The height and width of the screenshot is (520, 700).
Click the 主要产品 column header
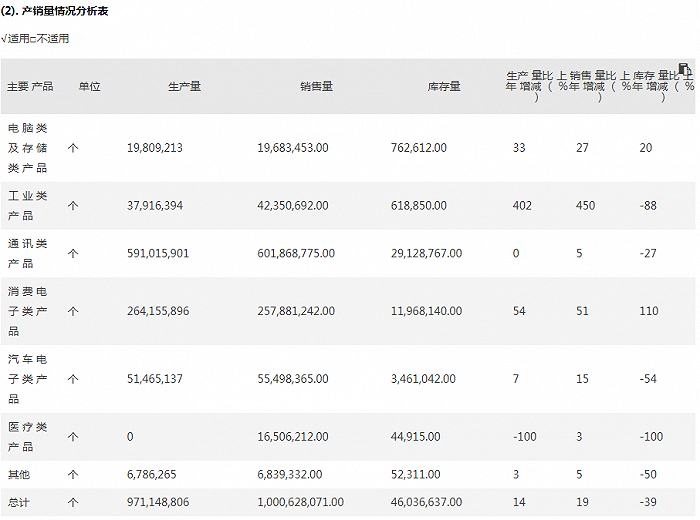(x=30, y=86)
